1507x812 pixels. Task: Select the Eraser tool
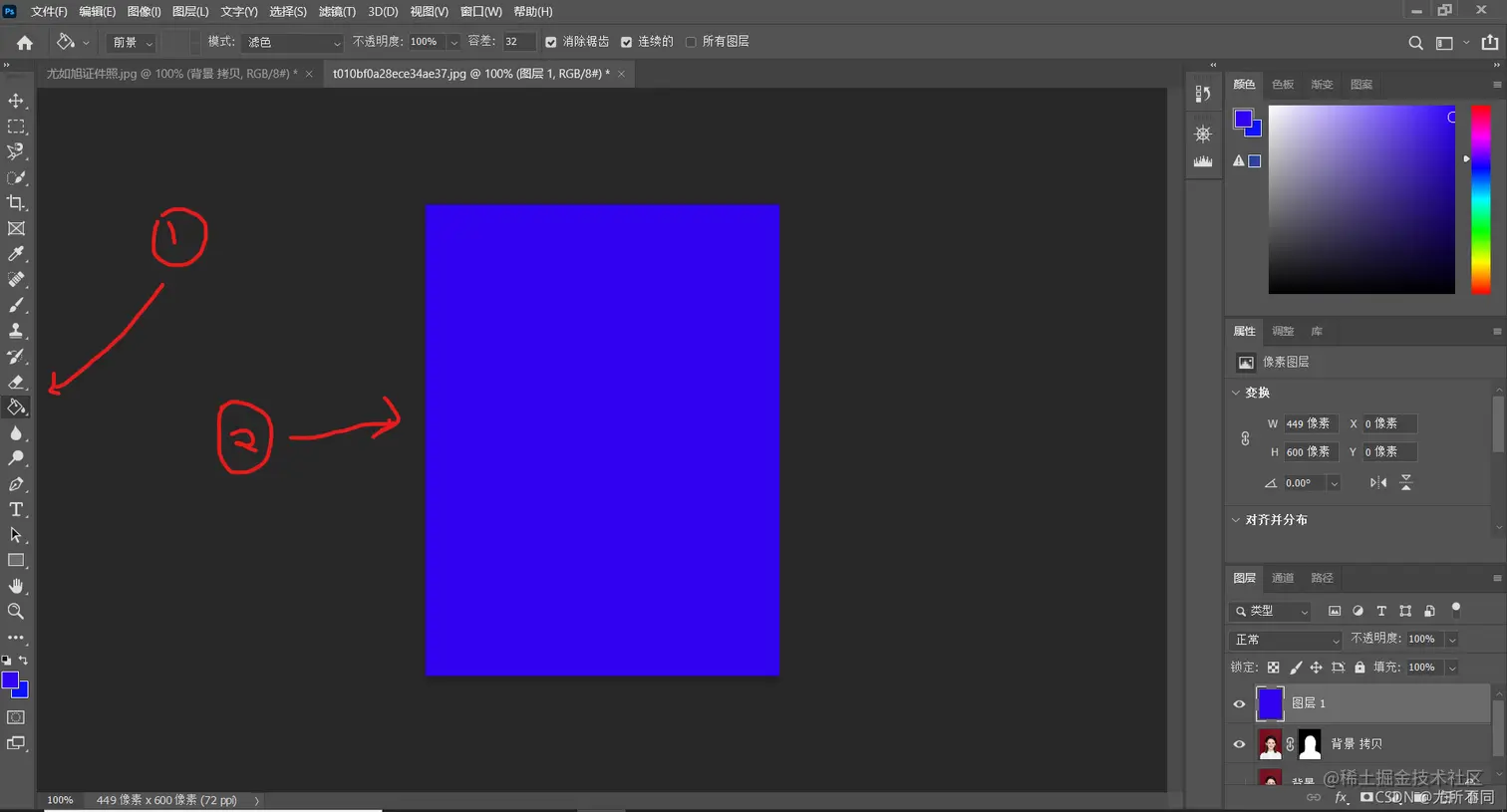point(16,382)
